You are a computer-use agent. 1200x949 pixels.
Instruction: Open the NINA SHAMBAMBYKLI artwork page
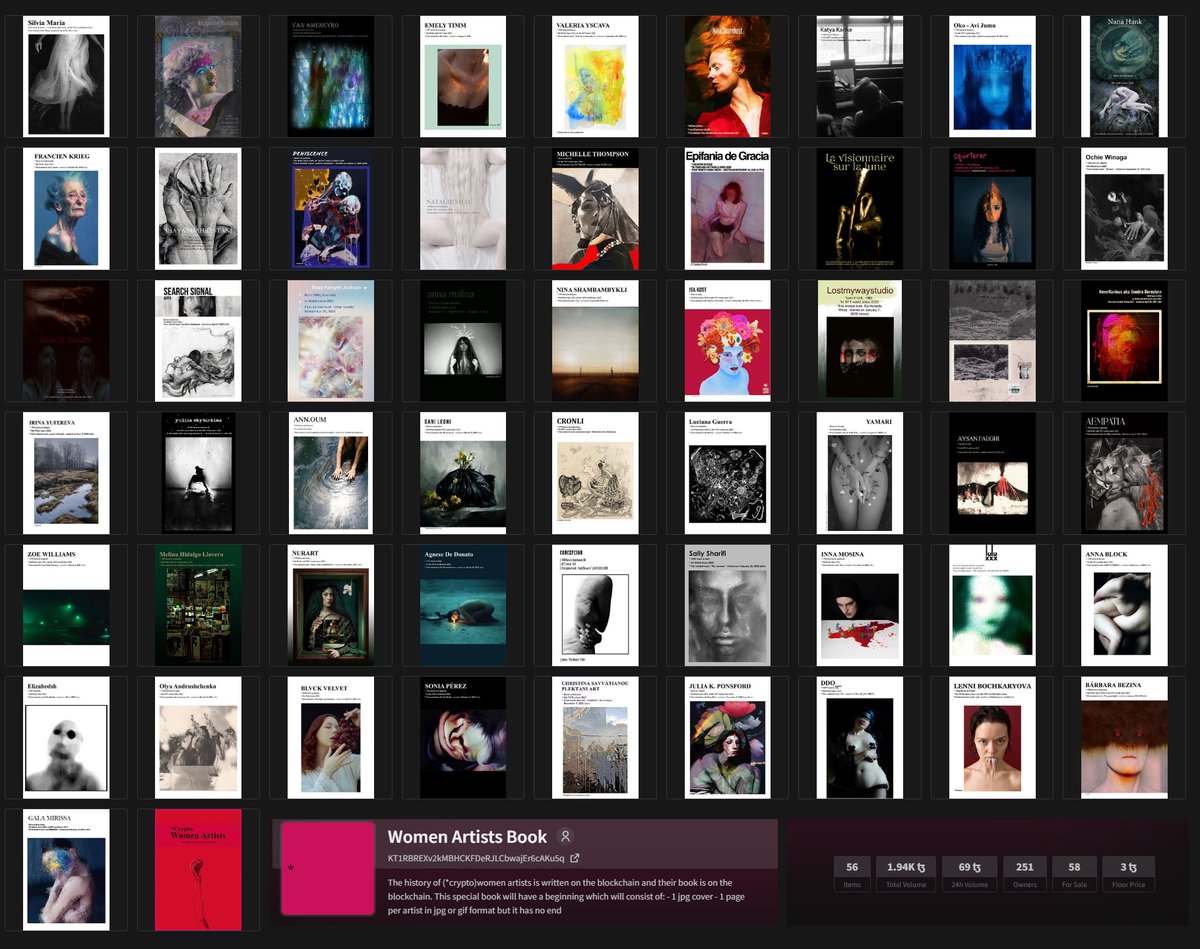point(596,340)
